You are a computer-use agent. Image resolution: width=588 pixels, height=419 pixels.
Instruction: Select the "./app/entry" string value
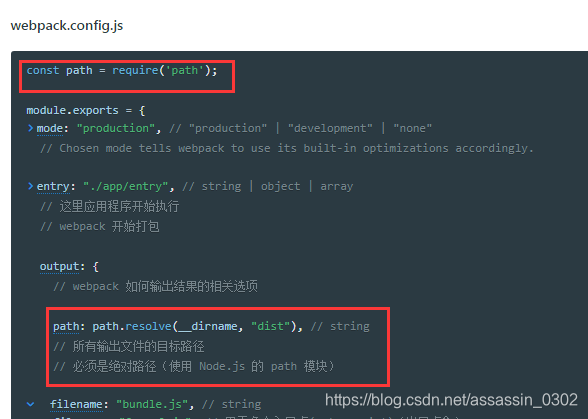(125, 186)
